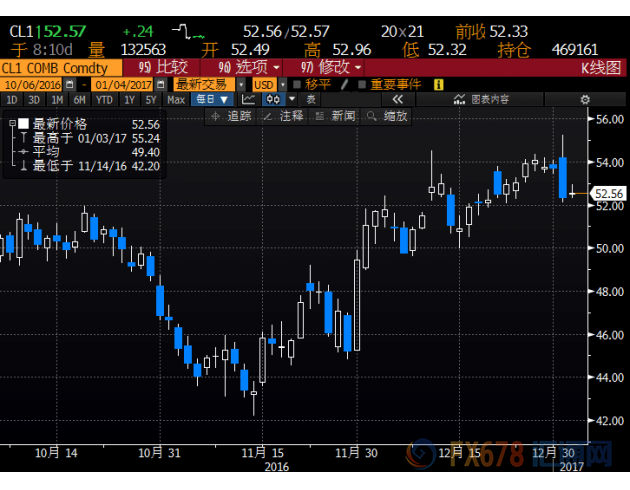Toggle the 移平 checkbox

(x=297, y=84)
